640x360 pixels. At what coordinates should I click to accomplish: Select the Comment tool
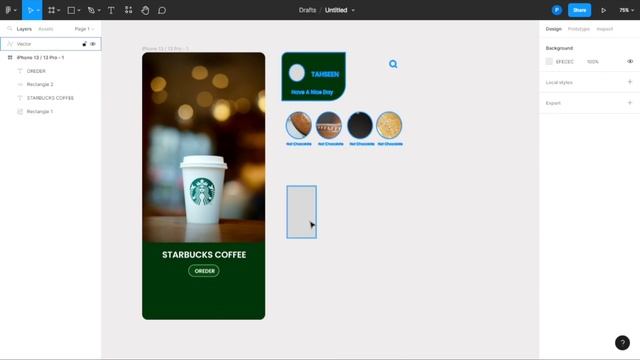[x=162, y=10]
